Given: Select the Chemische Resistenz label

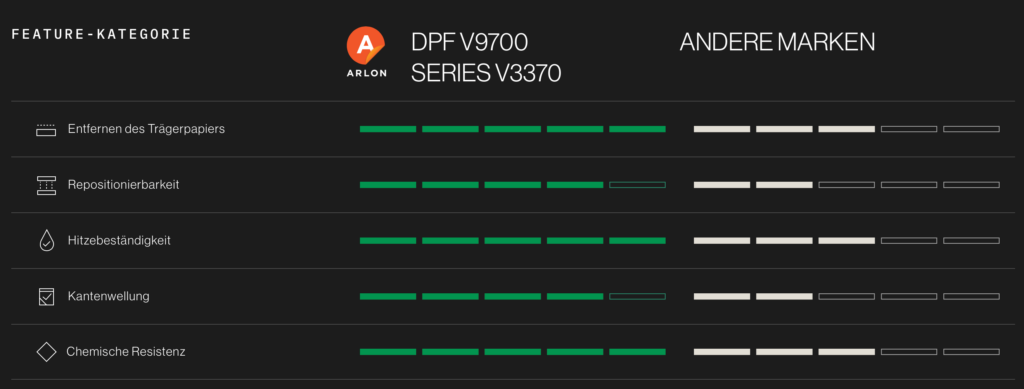Looking at the screenshot, I should click(x=126, y=352).
